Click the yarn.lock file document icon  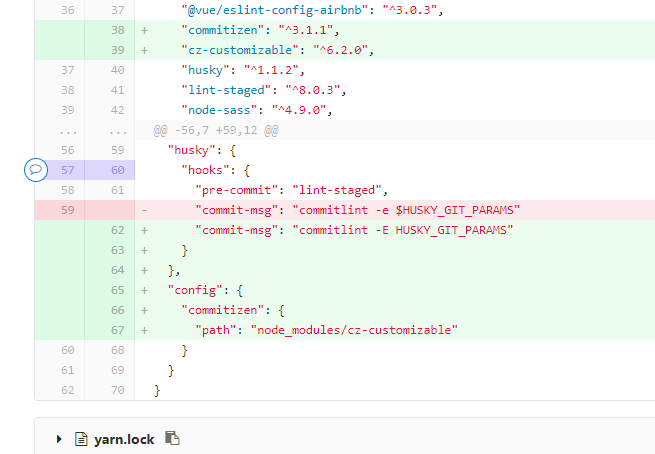(81, 439)
